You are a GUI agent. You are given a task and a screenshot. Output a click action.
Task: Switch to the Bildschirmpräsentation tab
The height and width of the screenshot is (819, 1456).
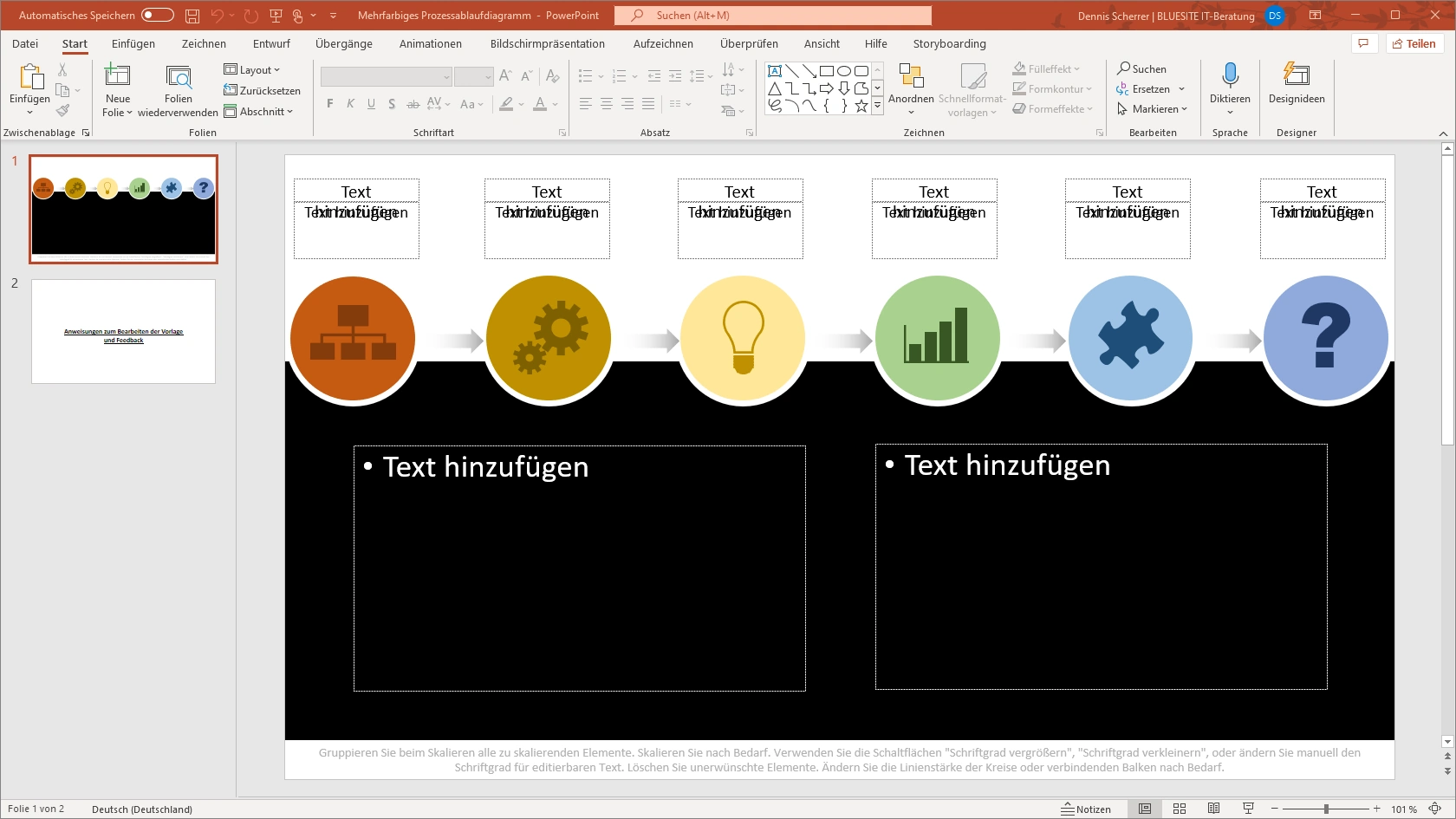point(548,43)
